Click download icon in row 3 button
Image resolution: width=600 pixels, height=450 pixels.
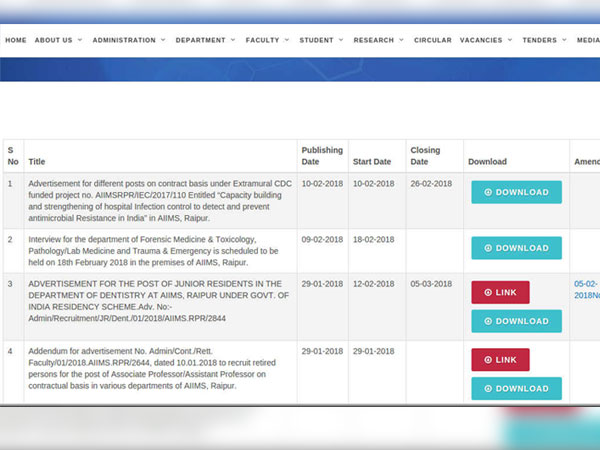click(x=488, y=321)
